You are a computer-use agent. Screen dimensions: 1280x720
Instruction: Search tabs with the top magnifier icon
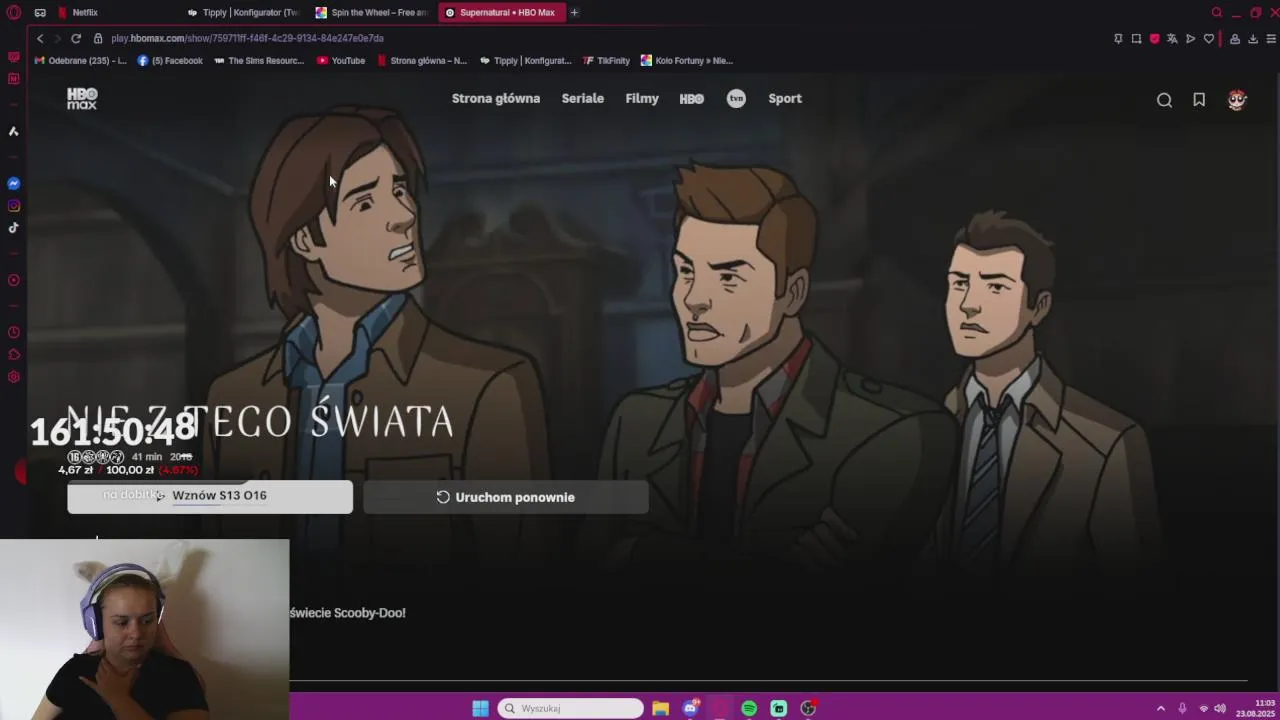1216,12
